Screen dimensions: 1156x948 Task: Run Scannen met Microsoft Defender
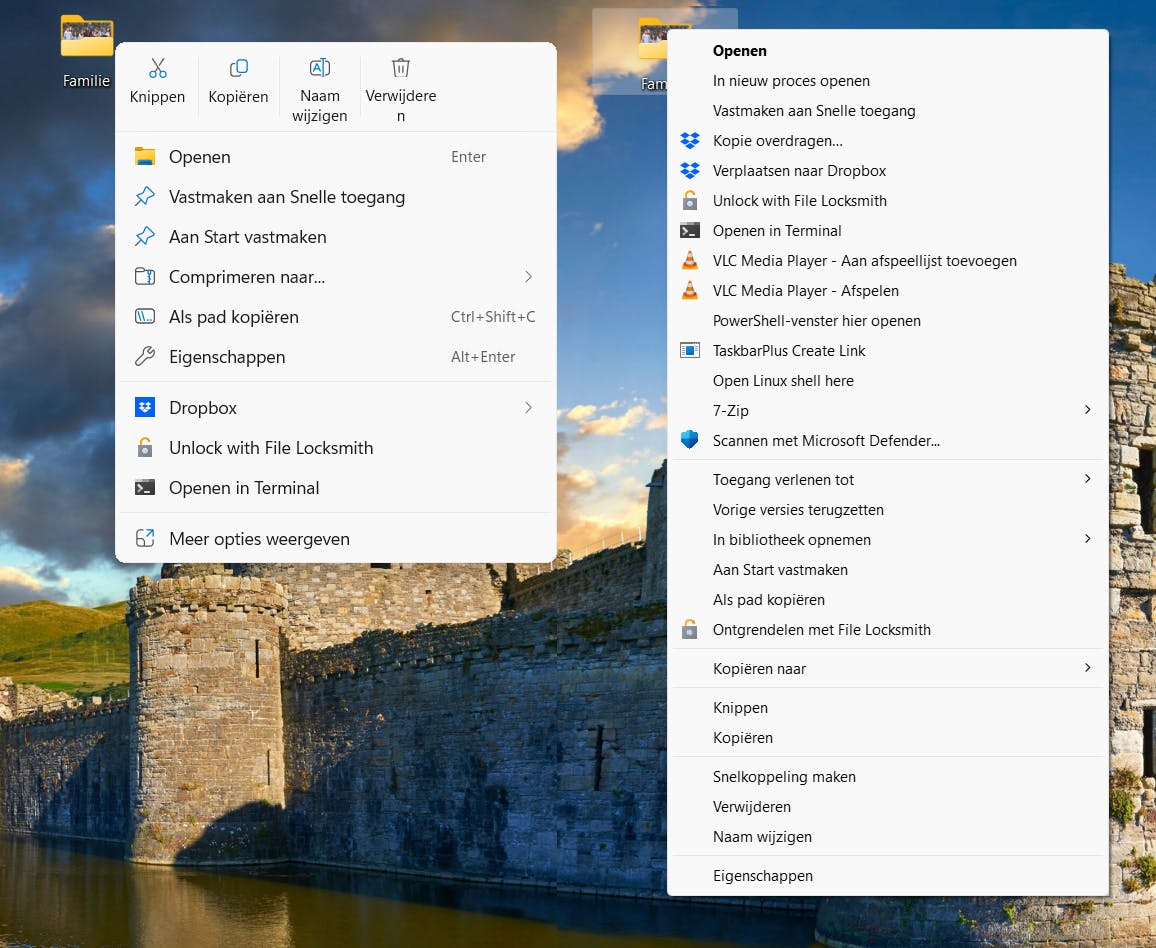pyautogui.click(x=825, y=440)
